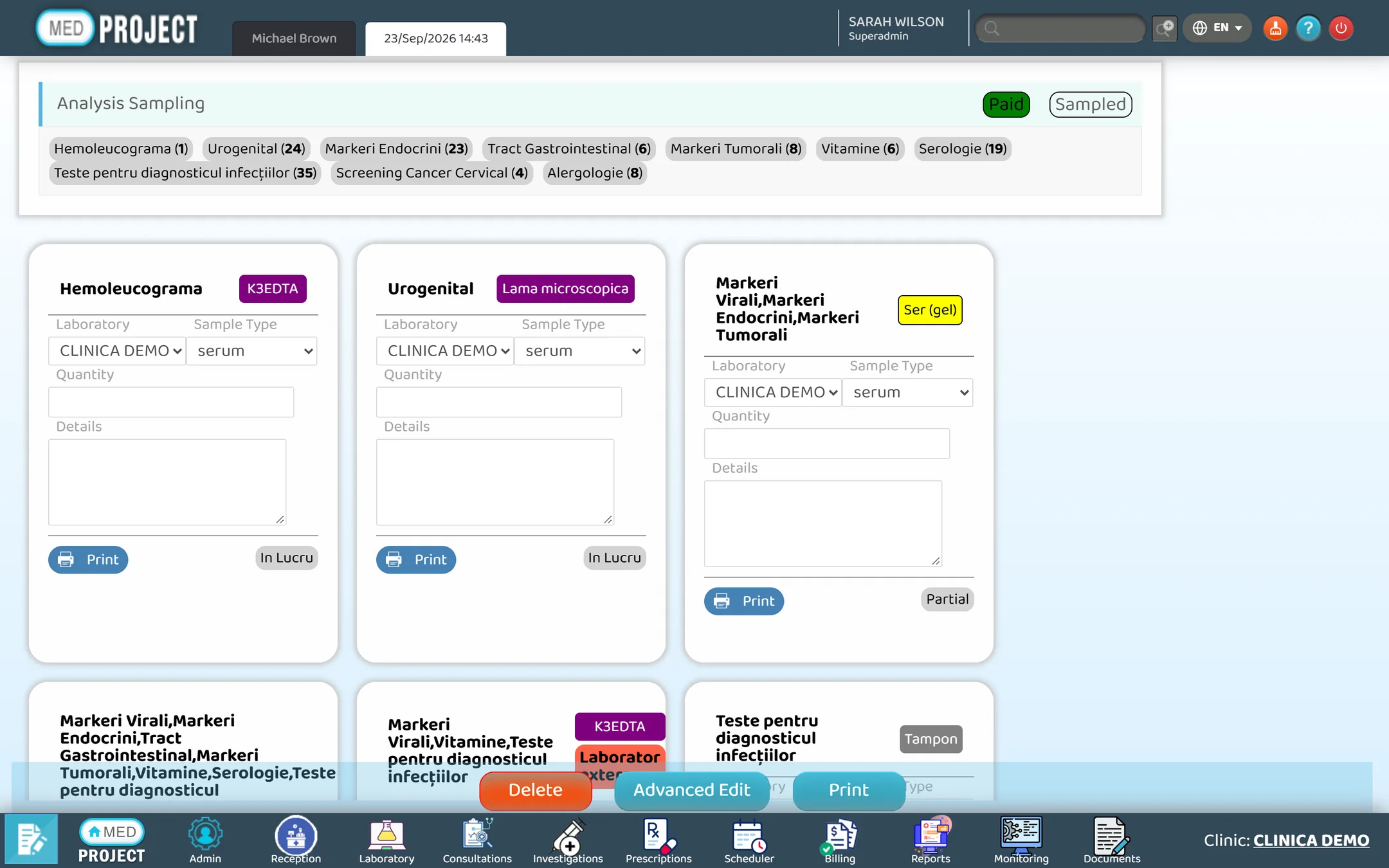Click the MED PROJECT logo in header

[117, 28]
